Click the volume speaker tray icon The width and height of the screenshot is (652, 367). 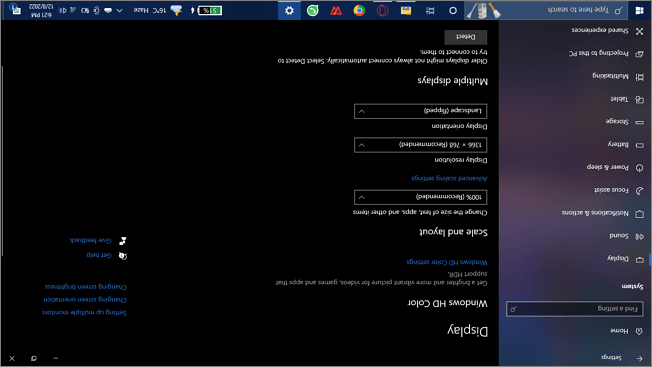click(63, 10)
